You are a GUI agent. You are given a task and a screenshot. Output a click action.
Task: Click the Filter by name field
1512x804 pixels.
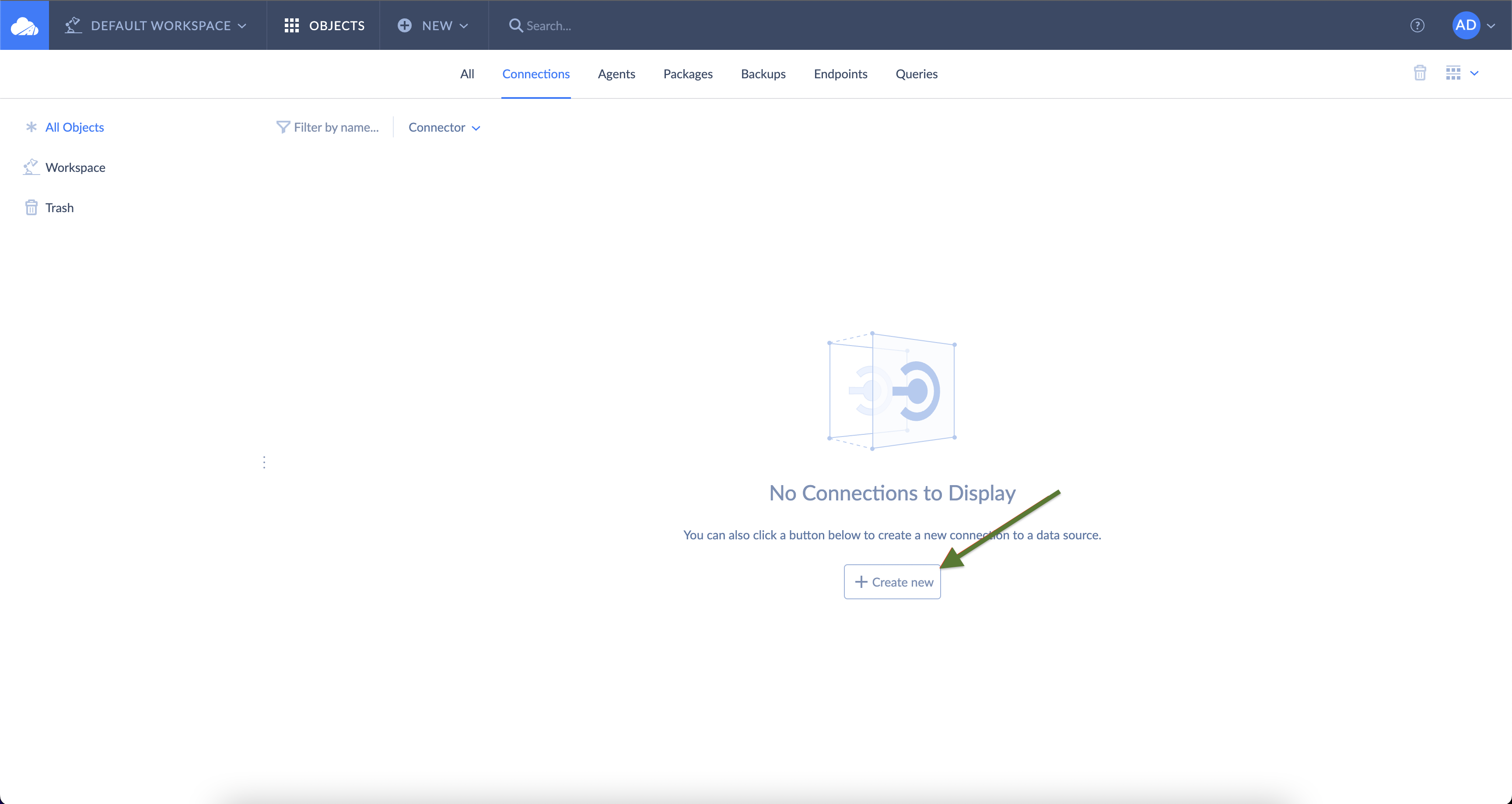coord(336,127)
